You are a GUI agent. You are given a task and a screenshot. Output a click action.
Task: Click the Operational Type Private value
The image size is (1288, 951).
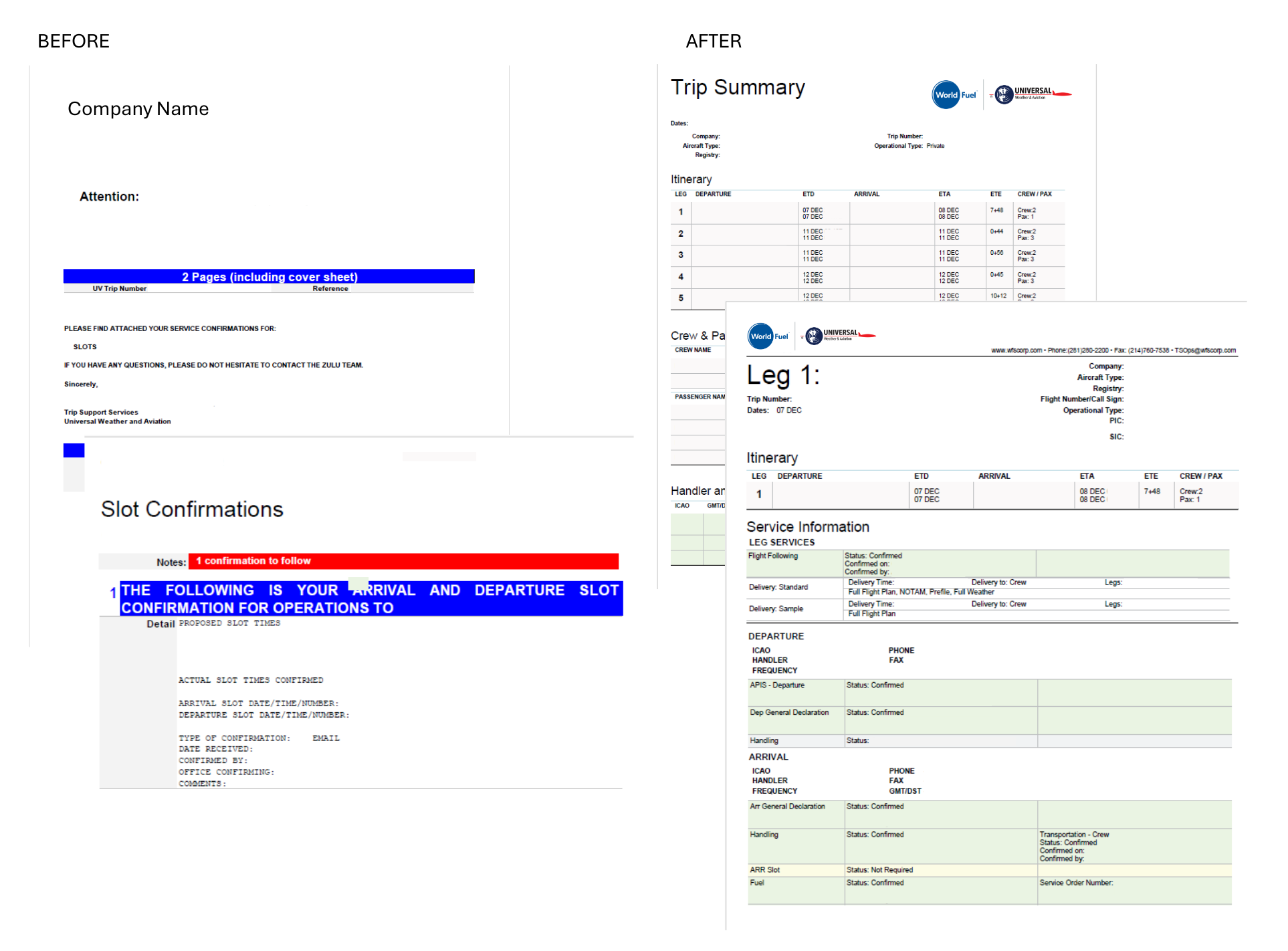[936, 146]
